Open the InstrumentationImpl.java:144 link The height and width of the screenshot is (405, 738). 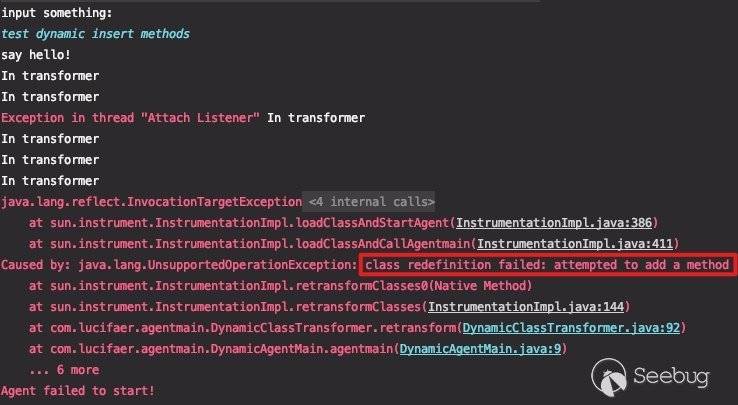pos(526,307)
